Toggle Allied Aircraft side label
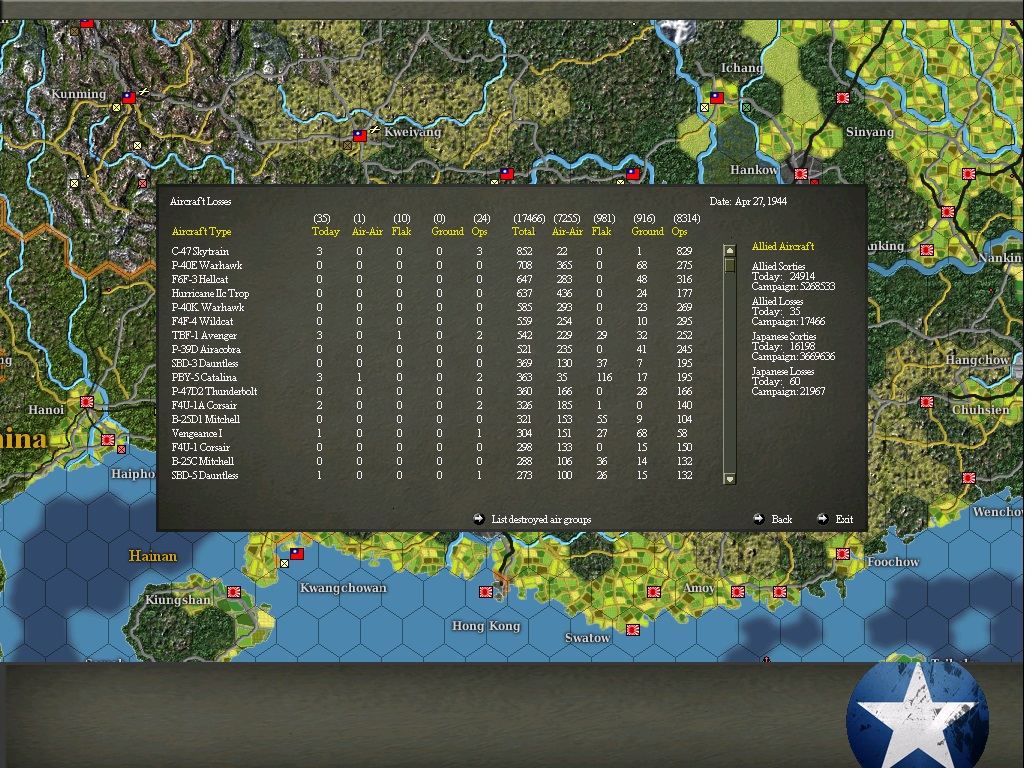Image resolution: width=1032 pixels, height=768 pixels. (783, 246)
